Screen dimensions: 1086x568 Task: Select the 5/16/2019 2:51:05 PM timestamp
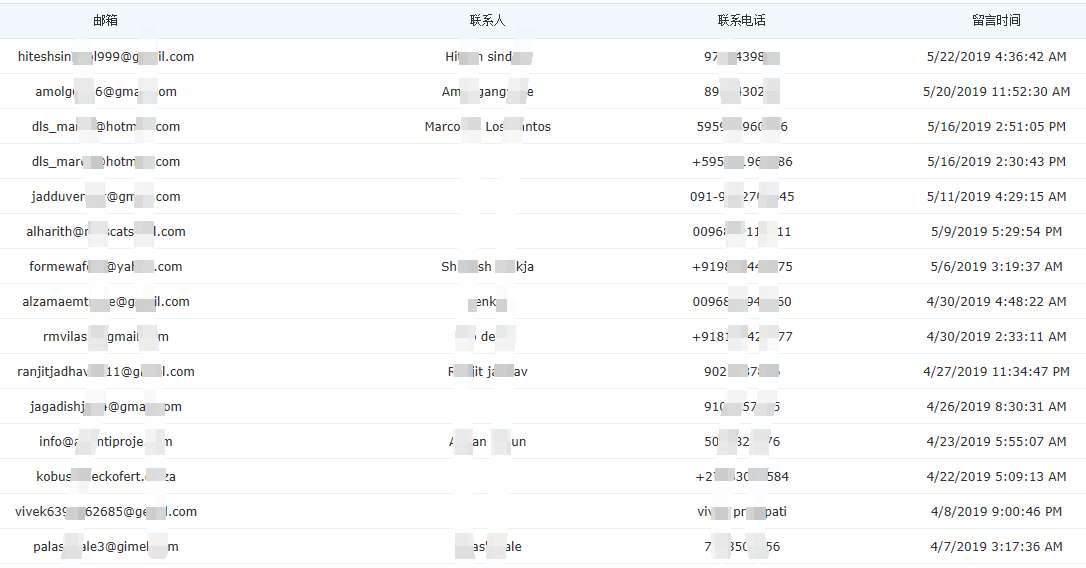click(x=996, y=127)
